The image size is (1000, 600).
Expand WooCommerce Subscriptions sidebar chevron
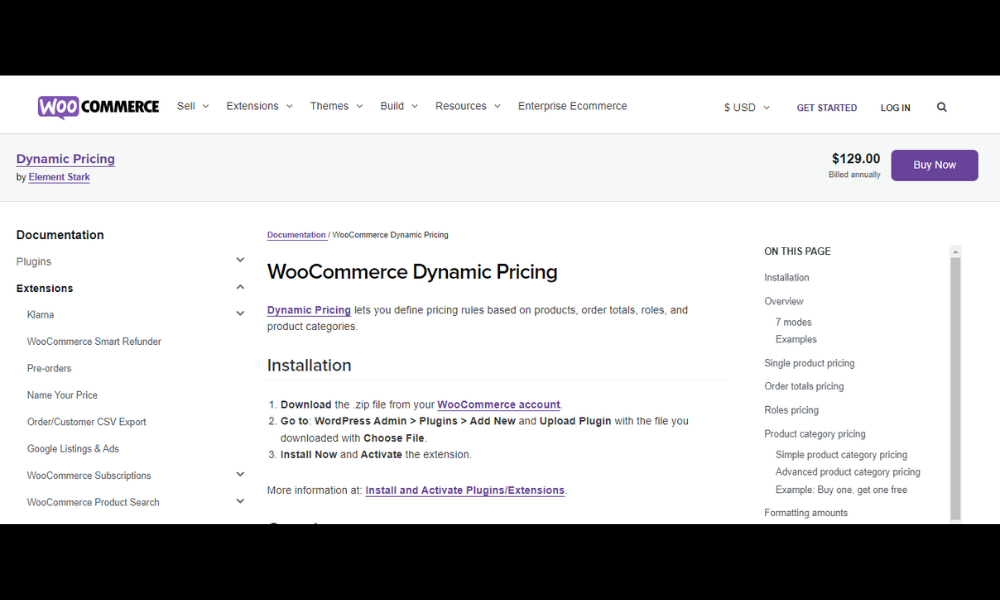click(x=240, y=474)
